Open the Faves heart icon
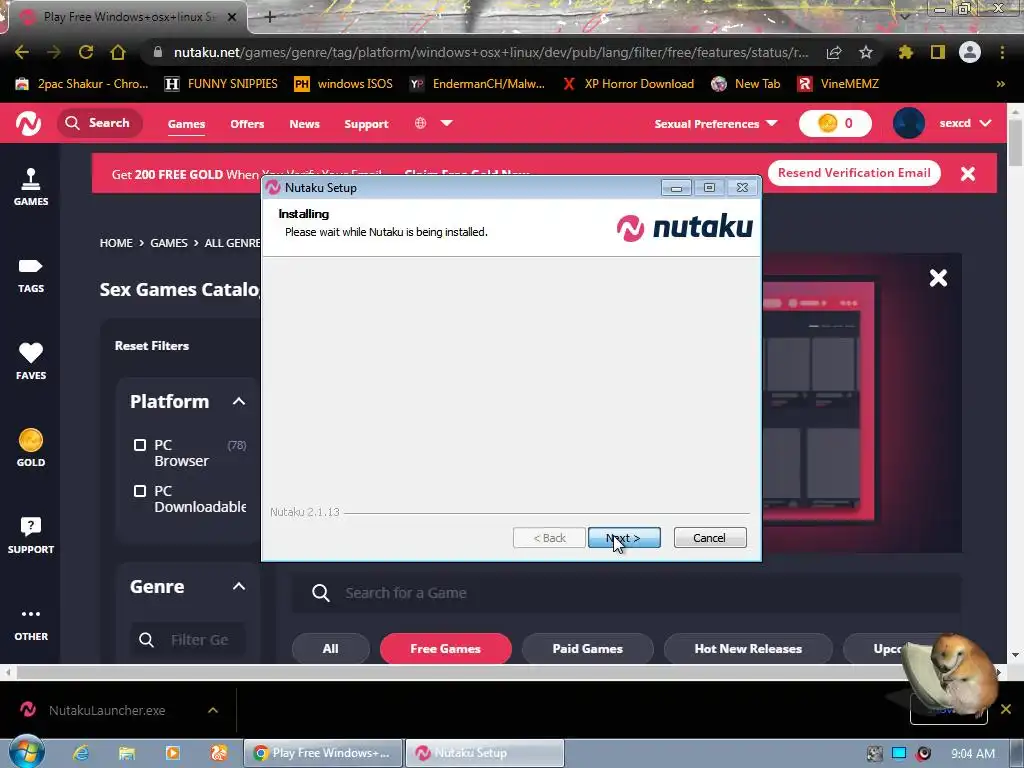 [31, 360]
